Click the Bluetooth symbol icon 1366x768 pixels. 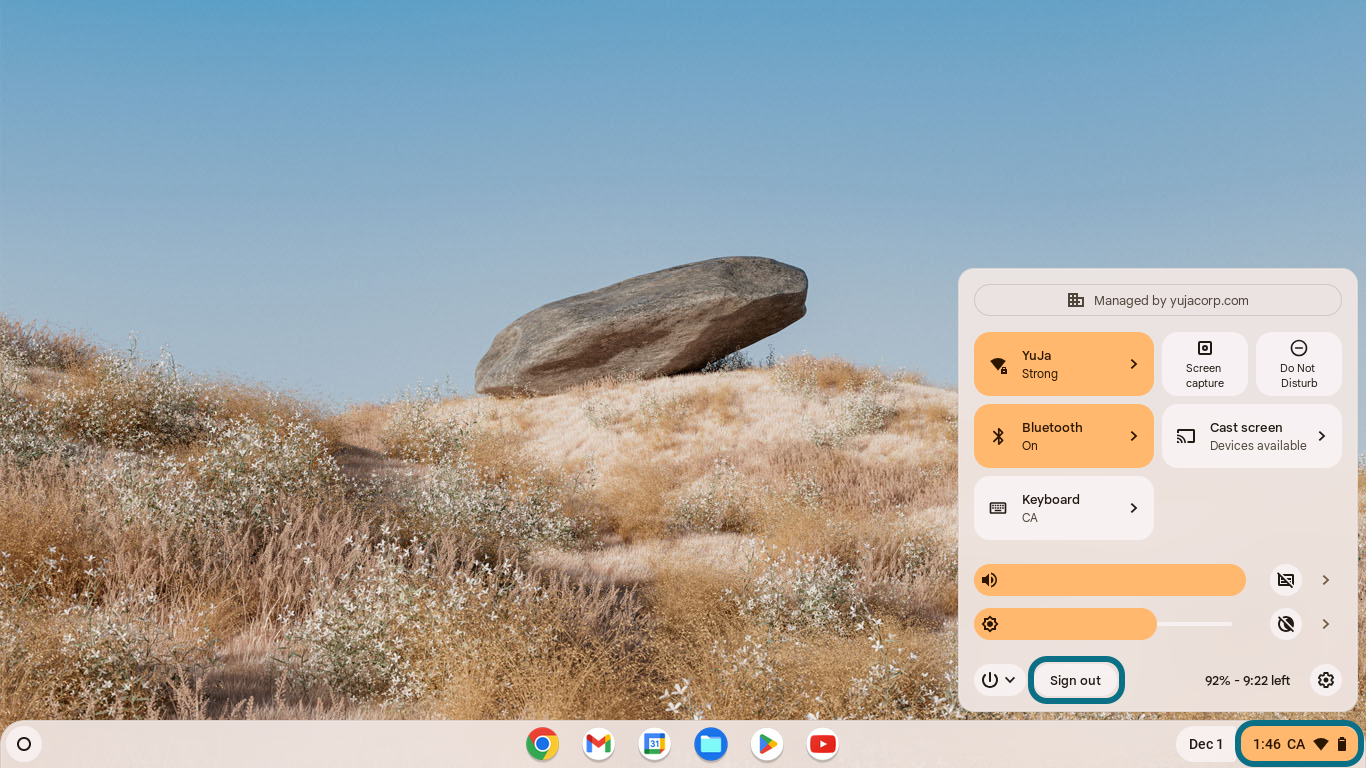tap(997, 436)
